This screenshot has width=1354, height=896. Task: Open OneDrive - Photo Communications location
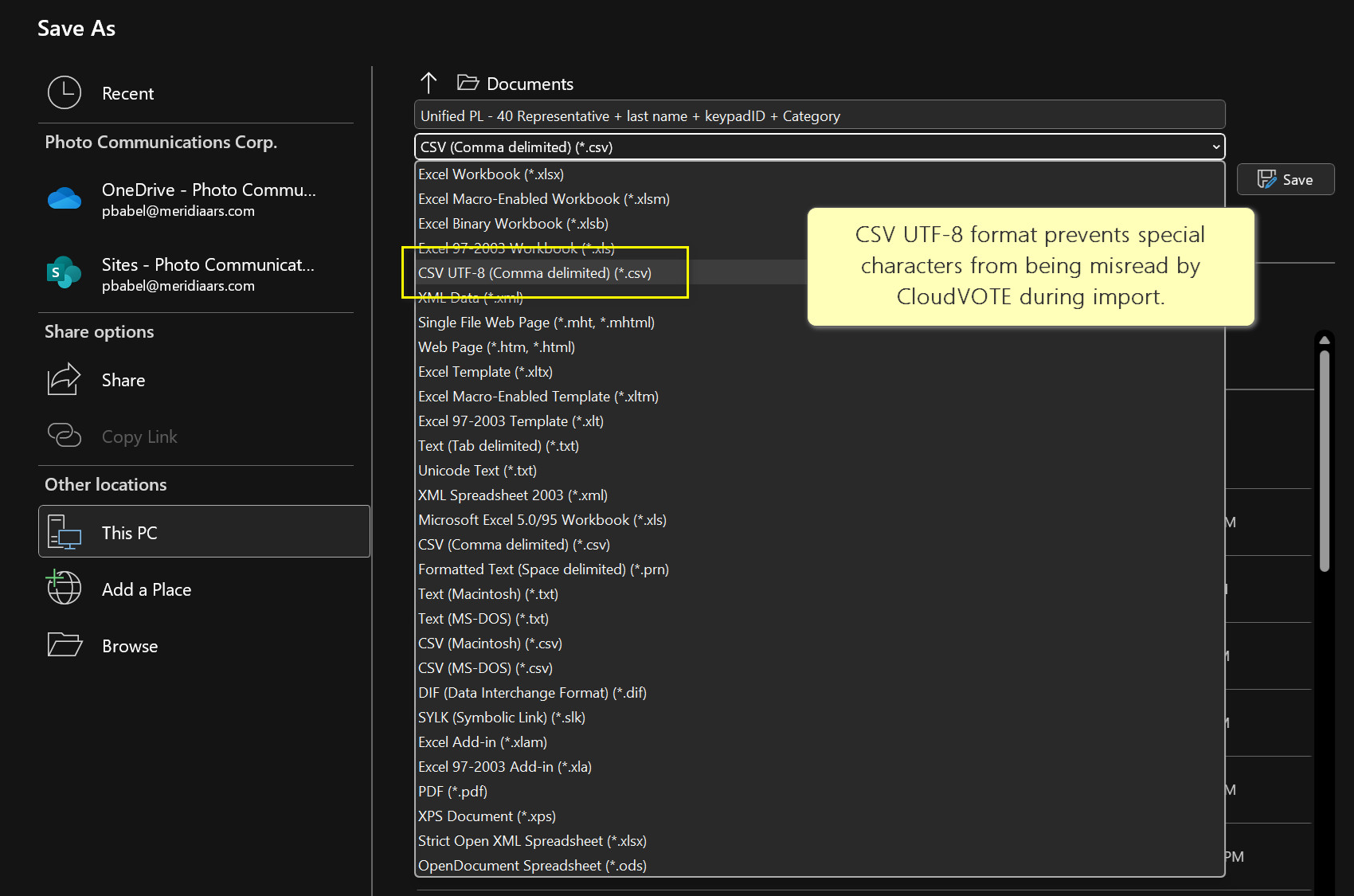point(203,199)
